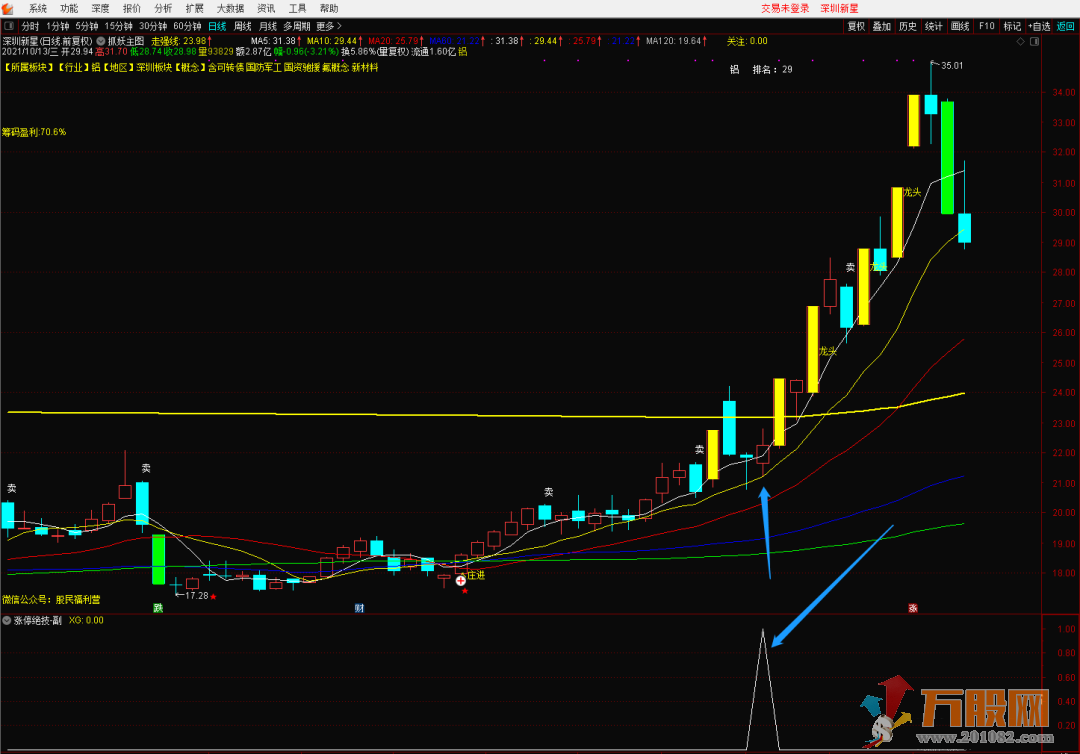The image size is (1080, 754).
Task: Open the F10 company info
Action: click(986, 26)
